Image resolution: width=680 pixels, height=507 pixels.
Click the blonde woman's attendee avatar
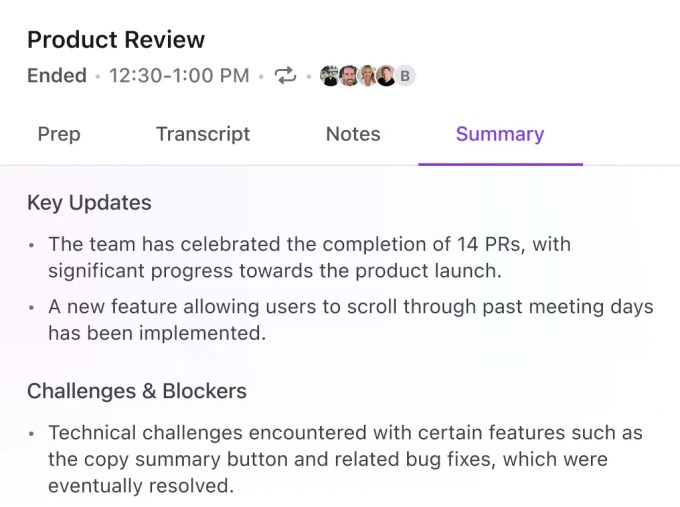point(368,76)
